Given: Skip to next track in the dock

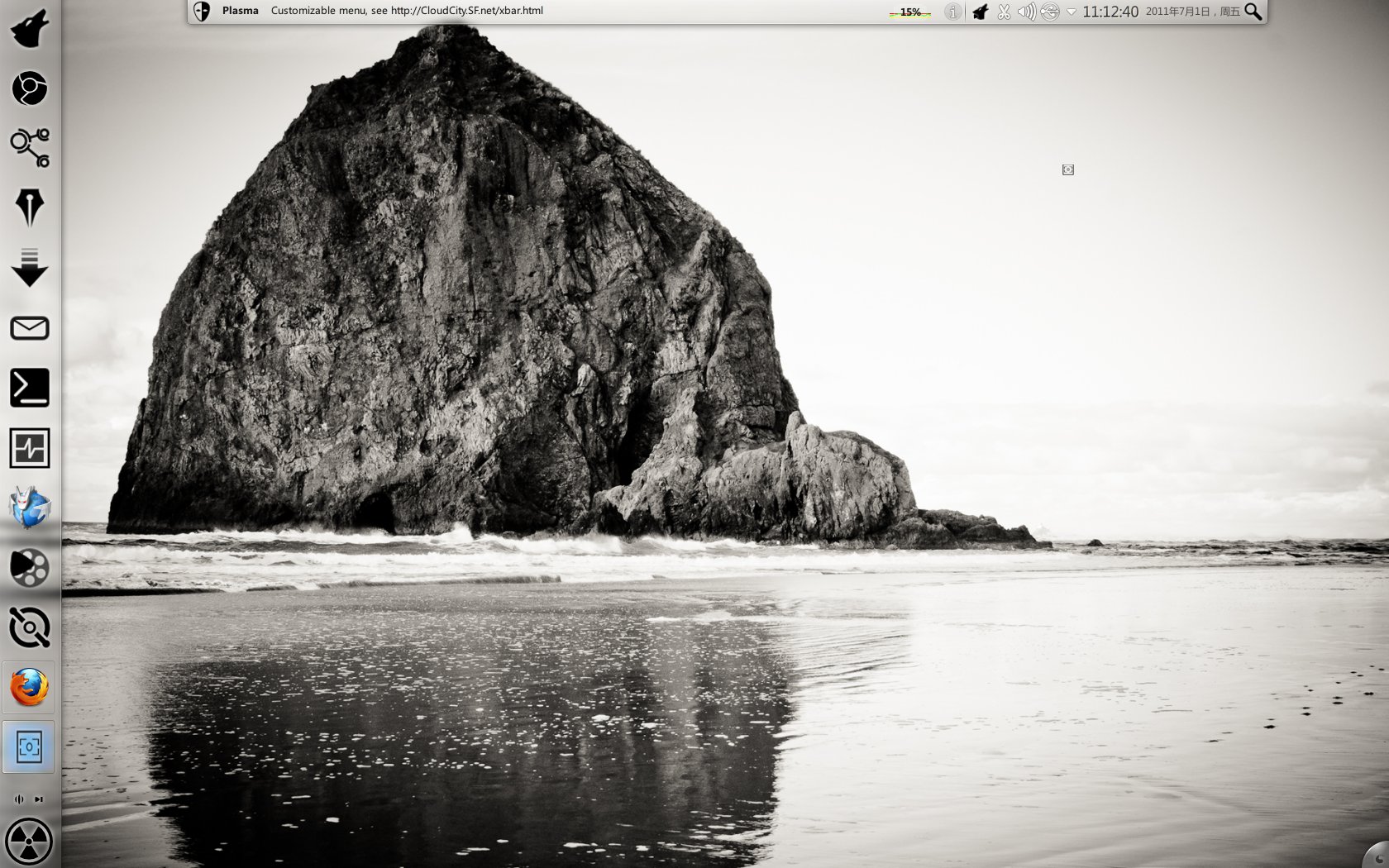Looking at the screenshot, I should (39, 799).
